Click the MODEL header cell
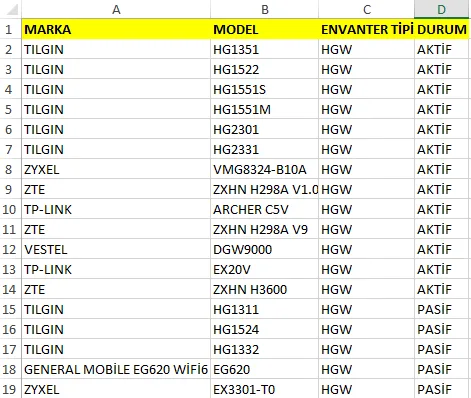The image size is (471, 398). tap(265, 29)
